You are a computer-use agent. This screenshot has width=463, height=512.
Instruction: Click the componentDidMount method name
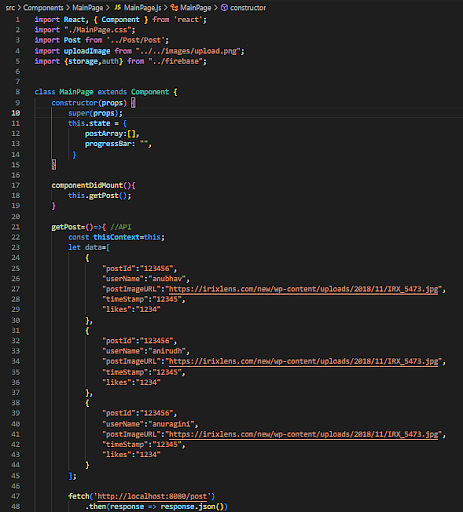87,185
